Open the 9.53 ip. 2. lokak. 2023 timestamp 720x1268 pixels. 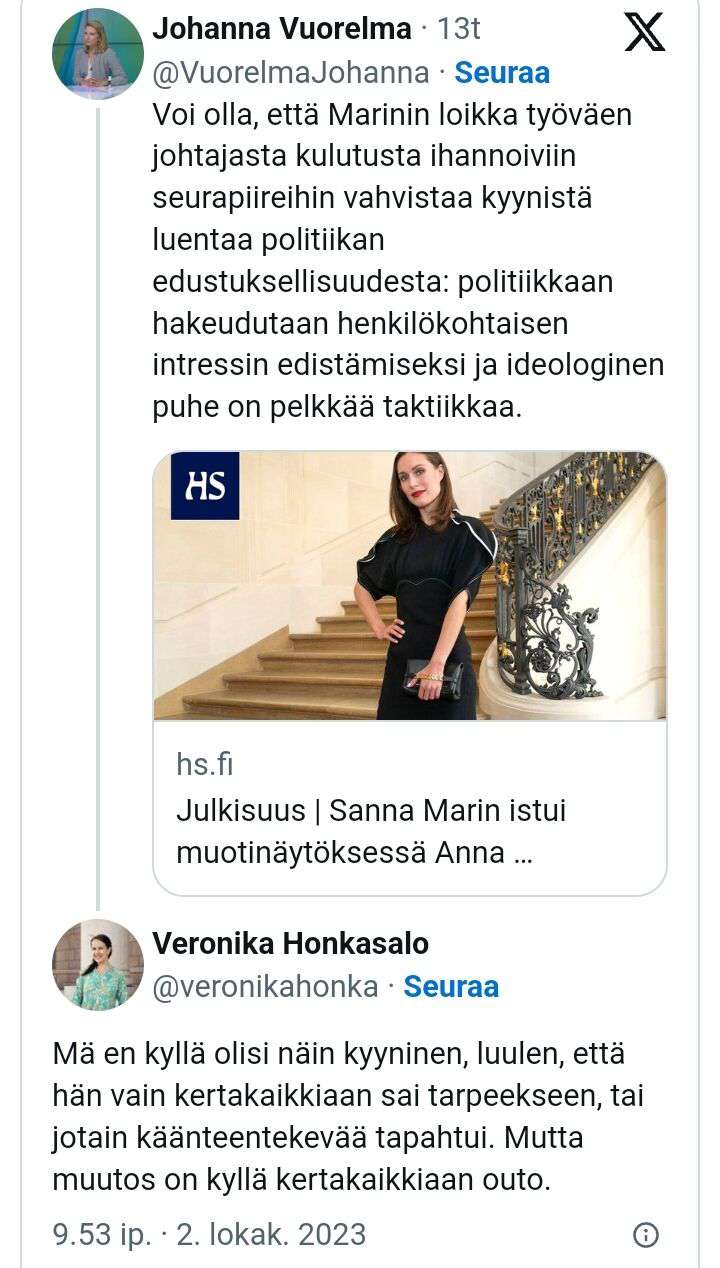[209, 1233]
